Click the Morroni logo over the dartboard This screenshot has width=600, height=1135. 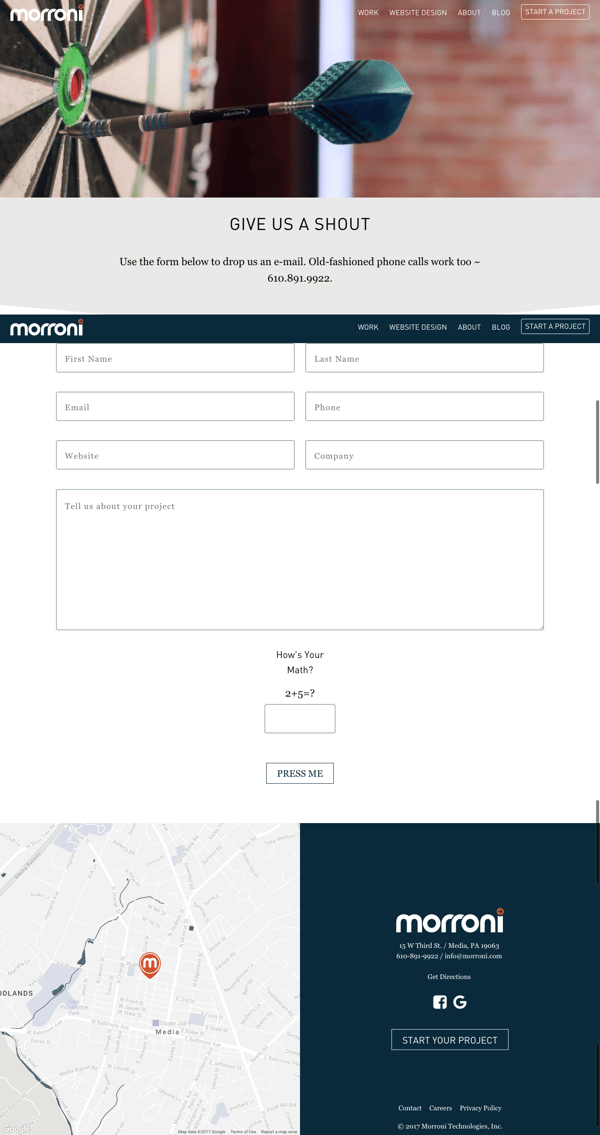click(x=47, y=13)
